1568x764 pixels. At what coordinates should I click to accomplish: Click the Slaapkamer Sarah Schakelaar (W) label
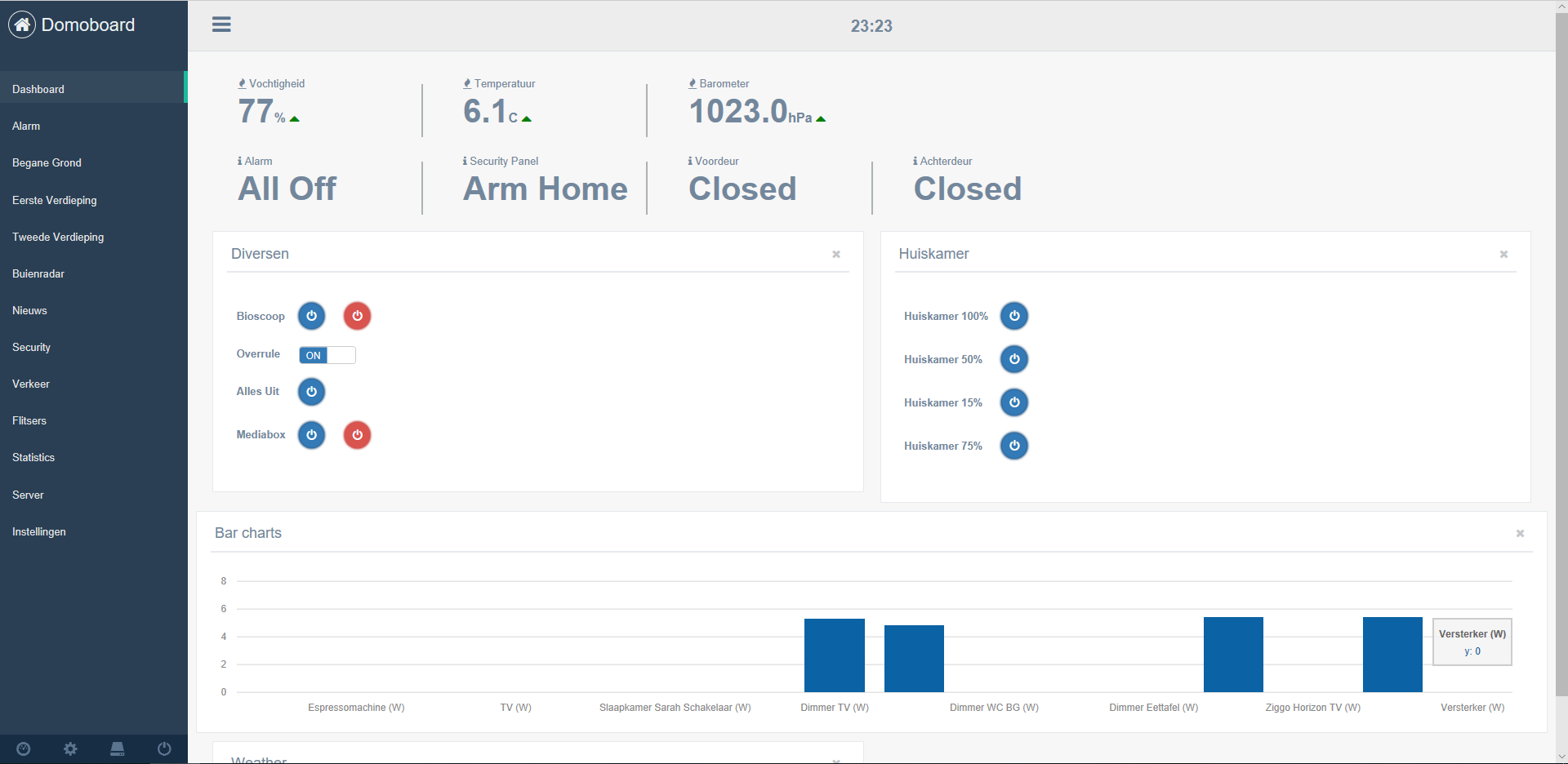(675, 708)
